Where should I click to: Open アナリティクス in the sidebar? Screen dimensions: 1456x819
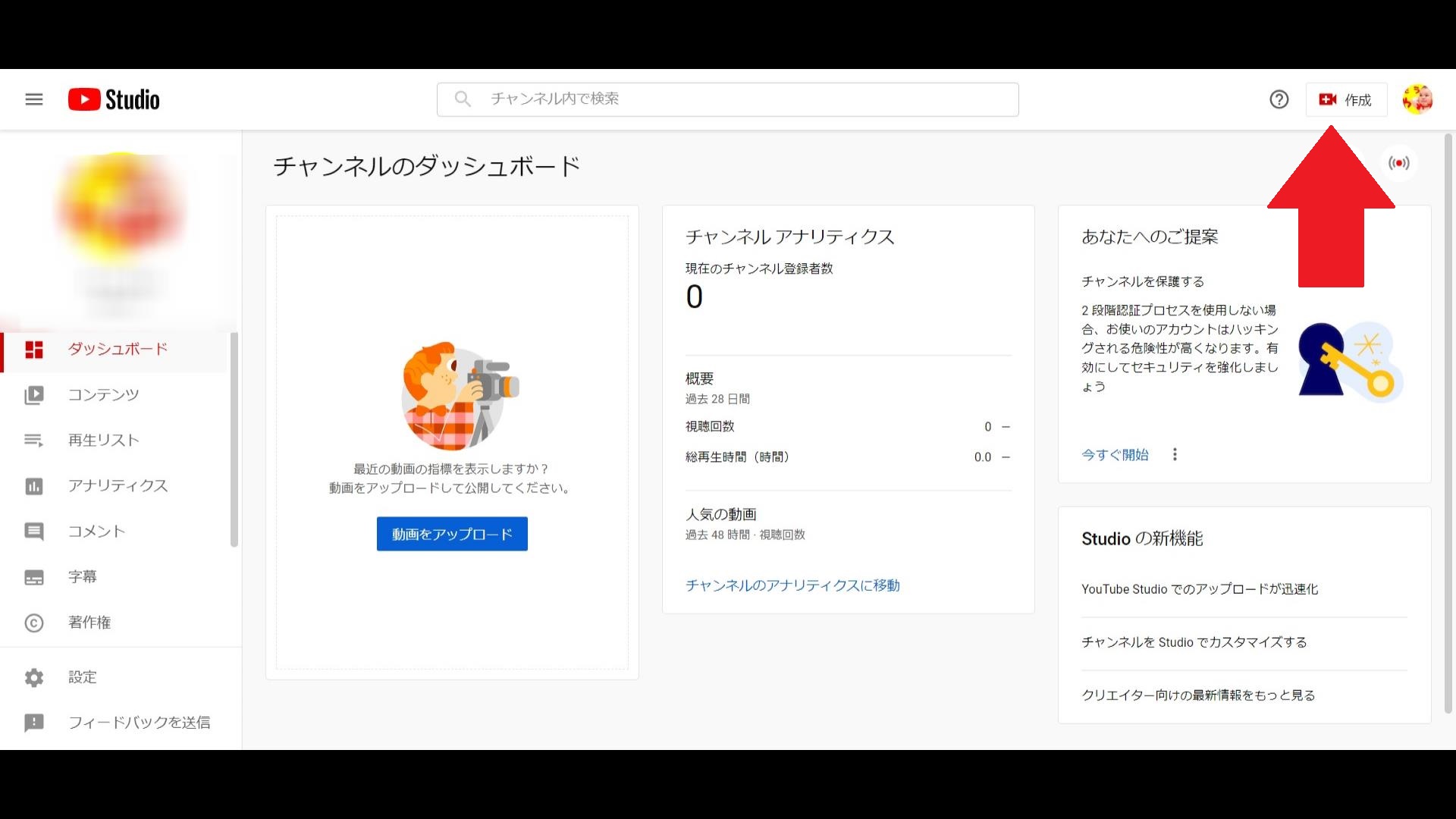tap(118, 485)
